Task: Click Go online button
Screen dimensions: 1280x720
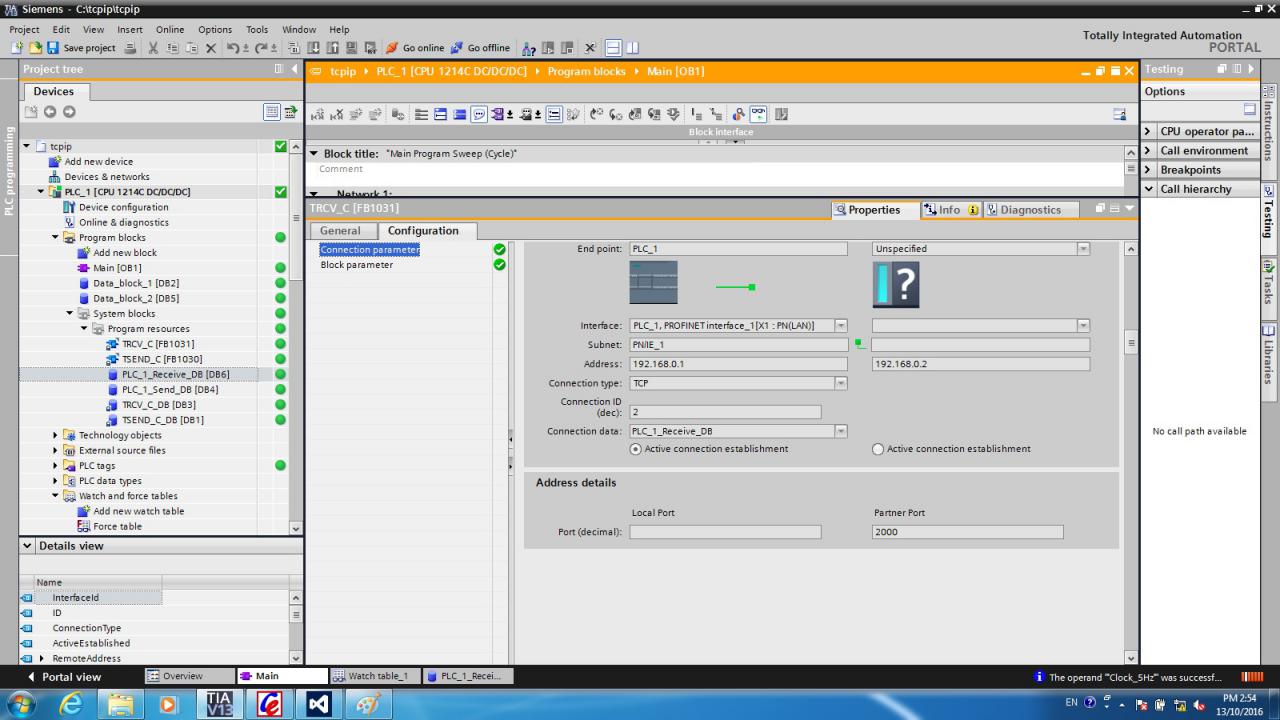Action: click(415, 48)
